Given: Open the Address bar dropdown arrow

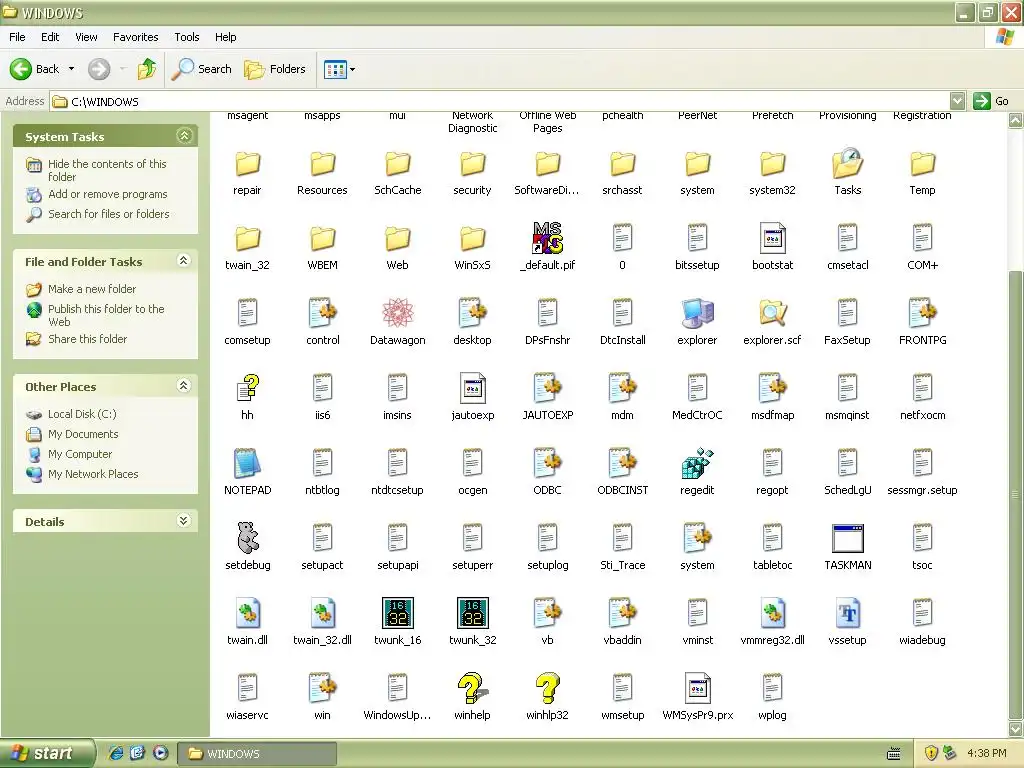Looking at the screenshot, I should click(x=957, y=101).
